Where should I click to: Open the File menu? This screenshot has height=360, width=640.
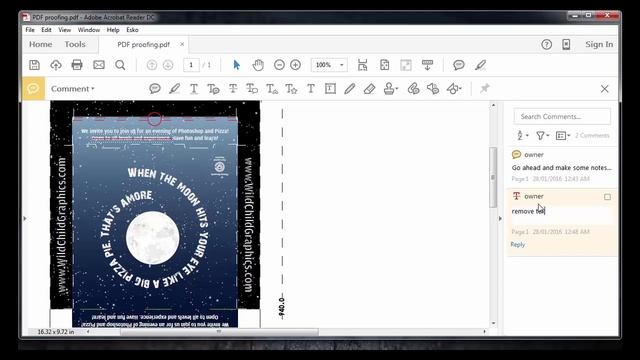click(30, 30)
